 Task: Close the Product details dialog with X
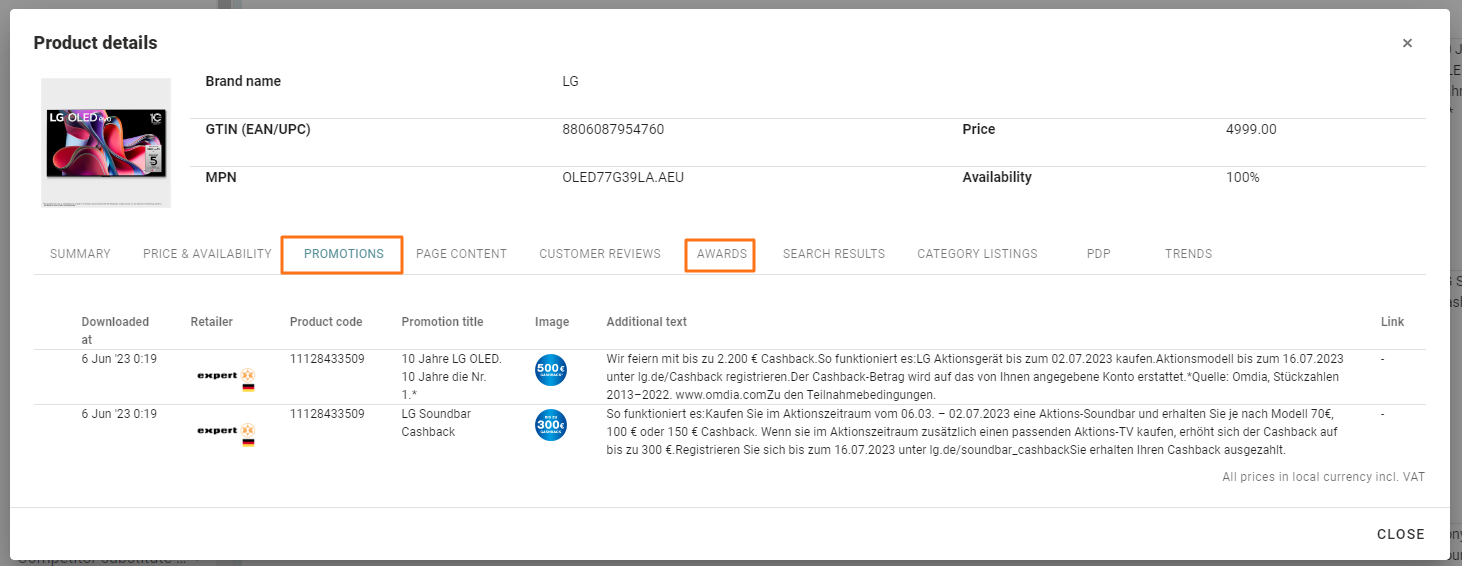point(1407,43)
